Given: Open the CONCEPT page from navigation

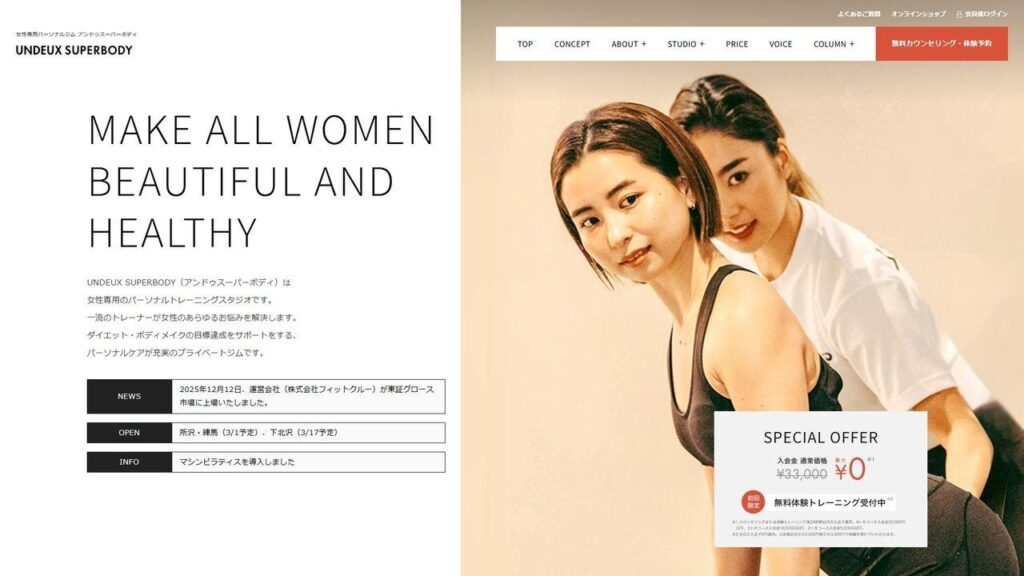Looking at the screenshot, I should pos(572,44).
